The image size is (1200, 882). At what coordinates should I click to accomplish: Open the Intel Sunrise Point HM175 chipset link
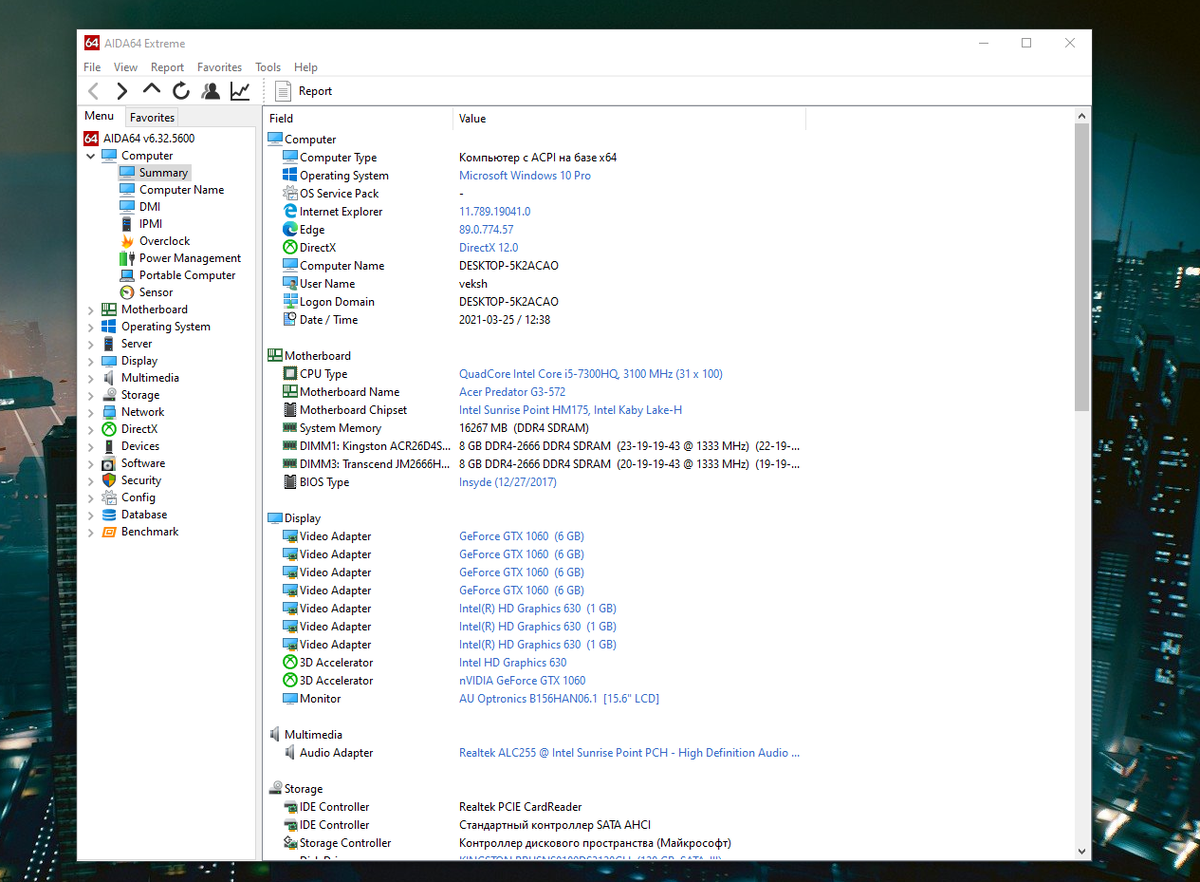tap(570, 410)
